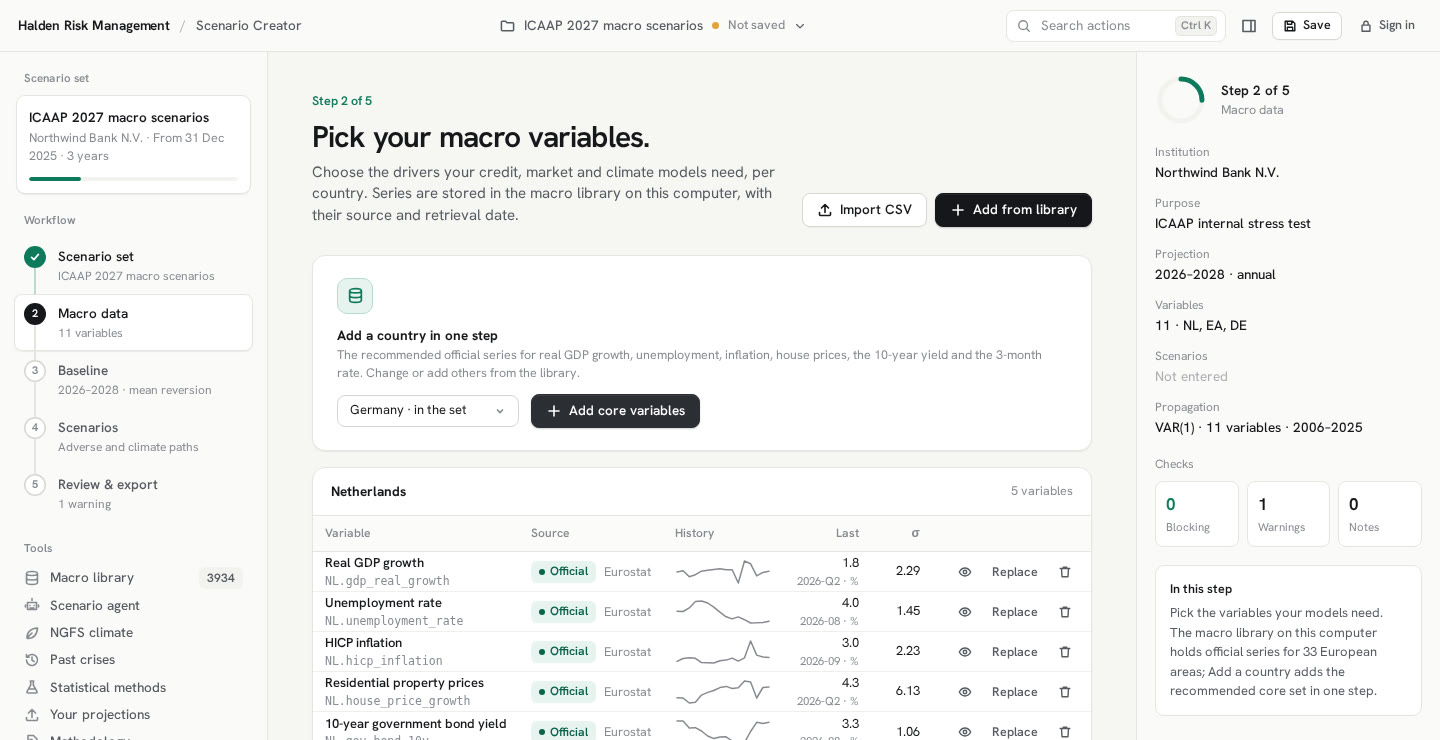Open the Macro library tool
Screen dimensions: 1440x740
pyautogui.click(x=133, y=578)
